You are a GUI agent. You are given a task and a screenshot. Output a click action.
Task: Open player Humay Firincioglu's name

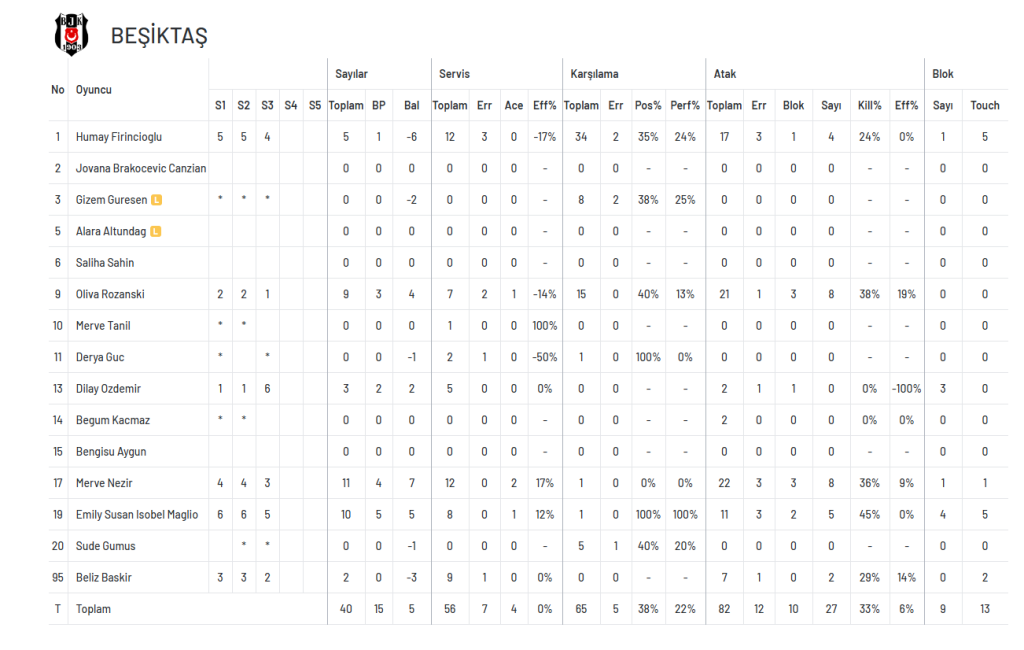(118, 137)
